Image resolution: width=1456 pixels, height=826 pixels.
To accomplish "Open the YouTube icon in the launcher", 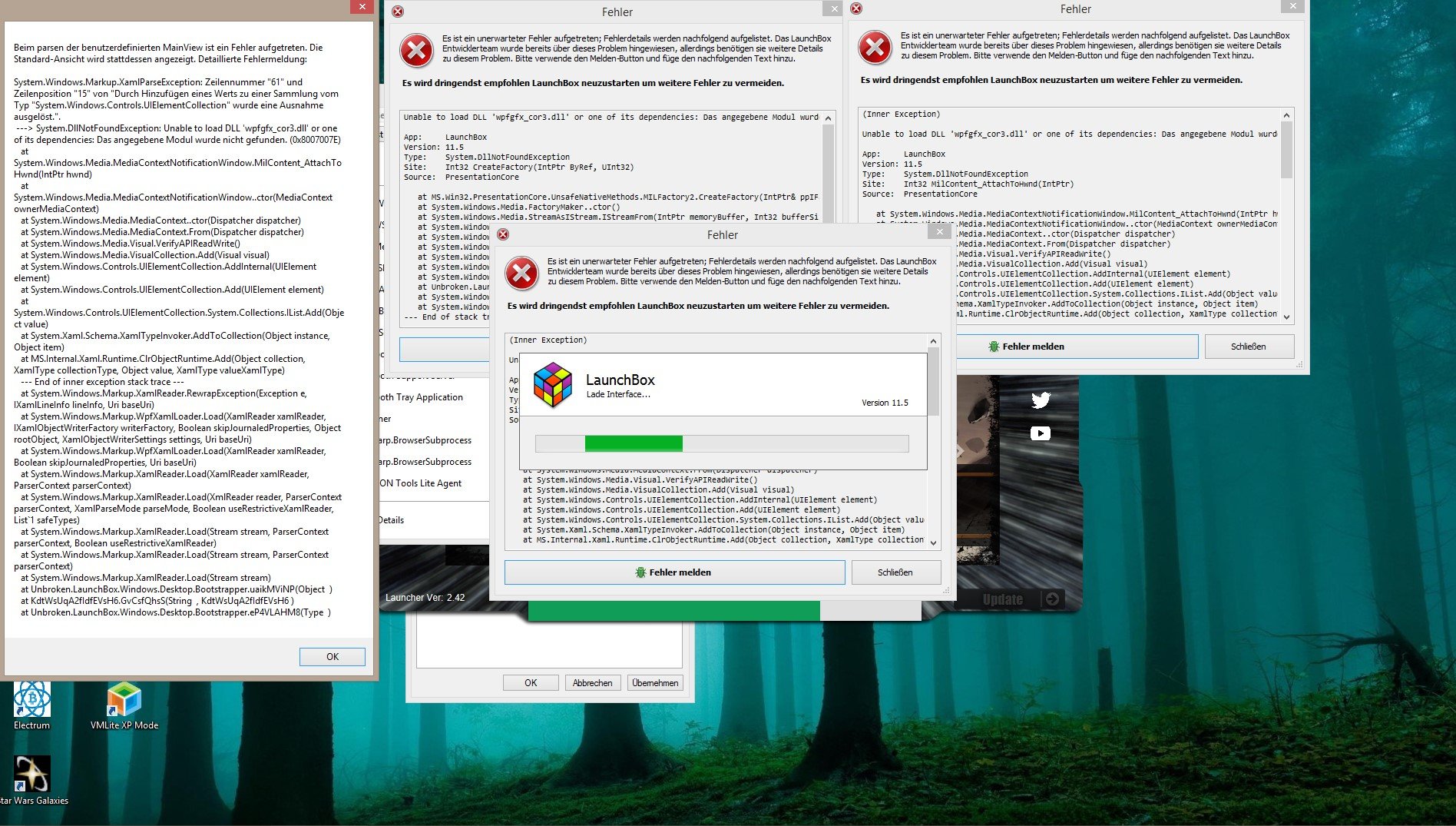I will 1041,433.
